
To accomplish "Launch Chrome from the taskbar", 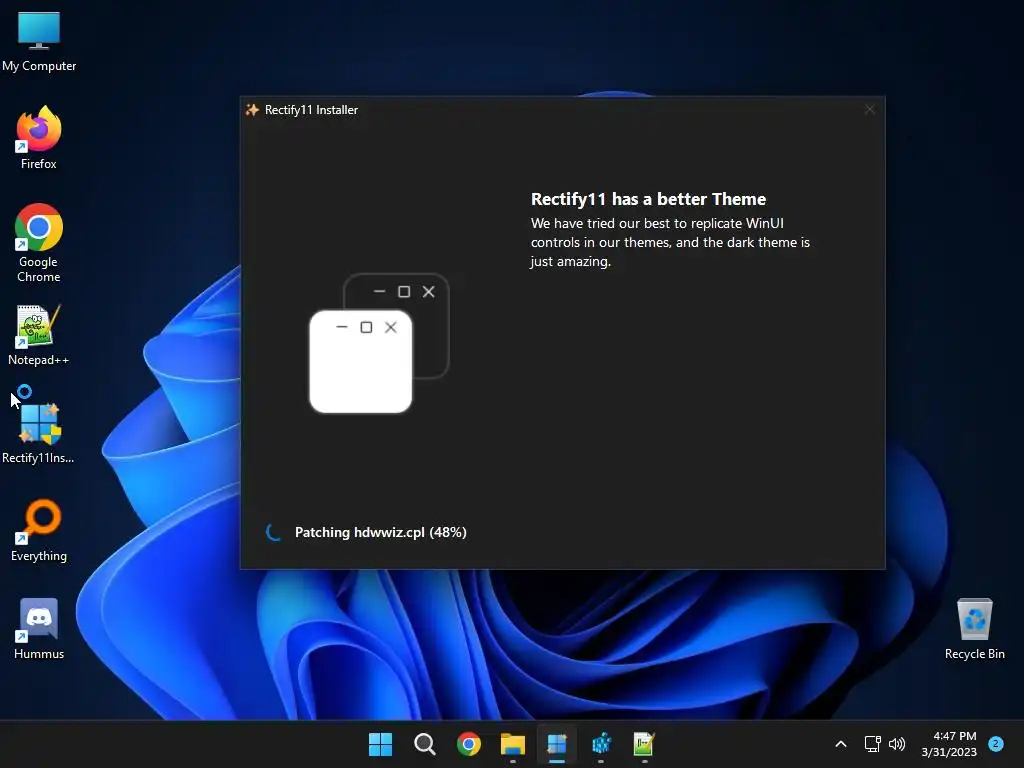I will (x=468, y=744).
